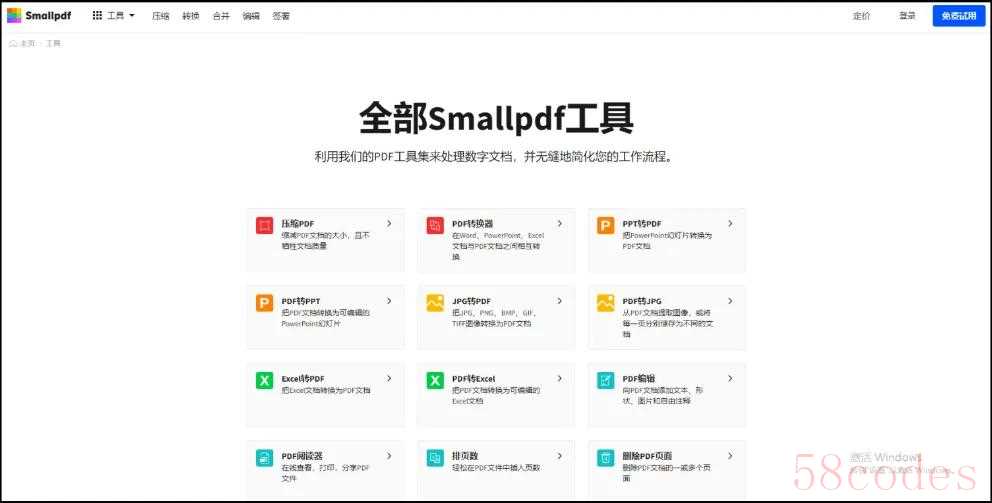Select 转换 in the top navigation
The image size is (992, 503).
point(191,16)
